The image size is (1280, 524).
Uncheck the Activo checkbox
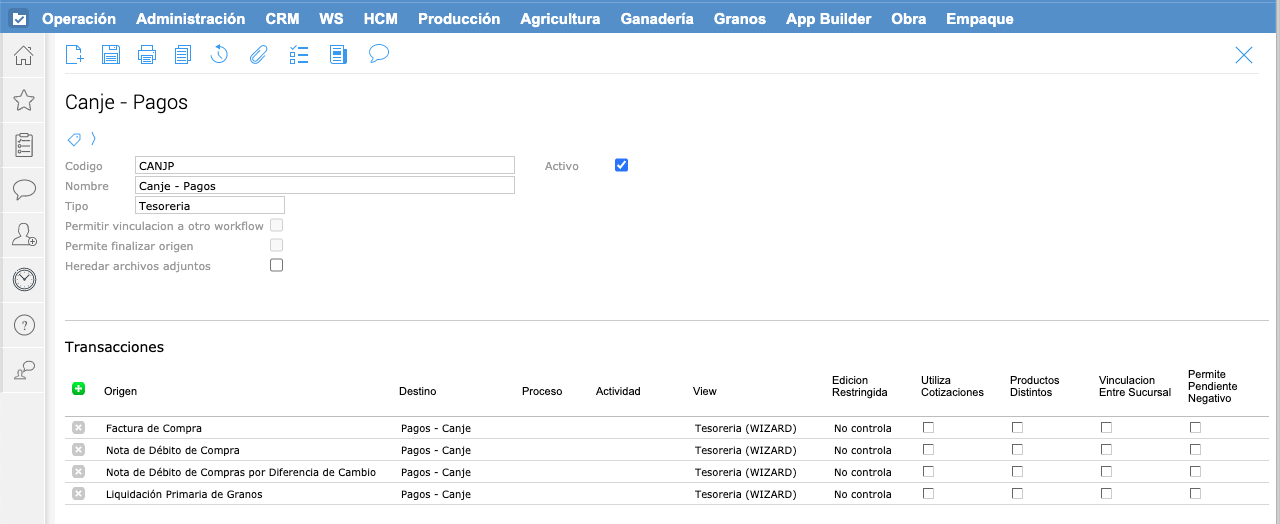click(x=621, y=165)
